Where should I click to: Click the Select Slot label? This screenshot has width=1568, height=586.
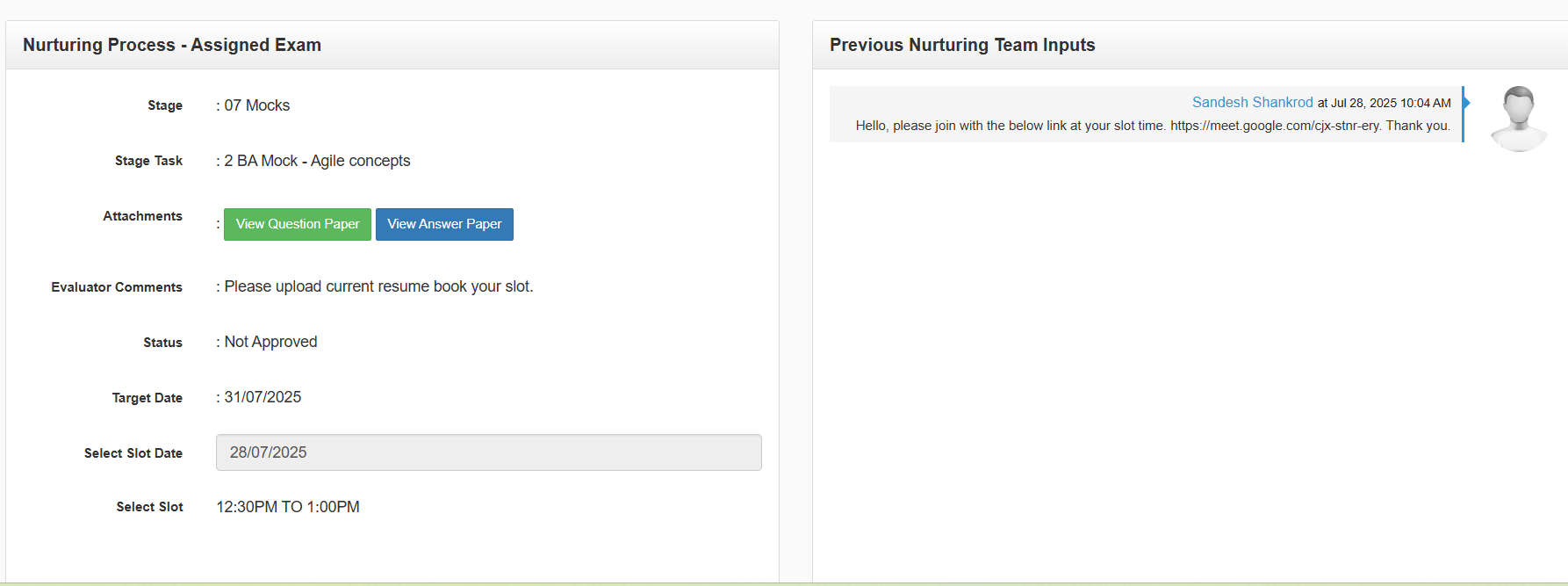pyautogui.click(x=149, y=507)
